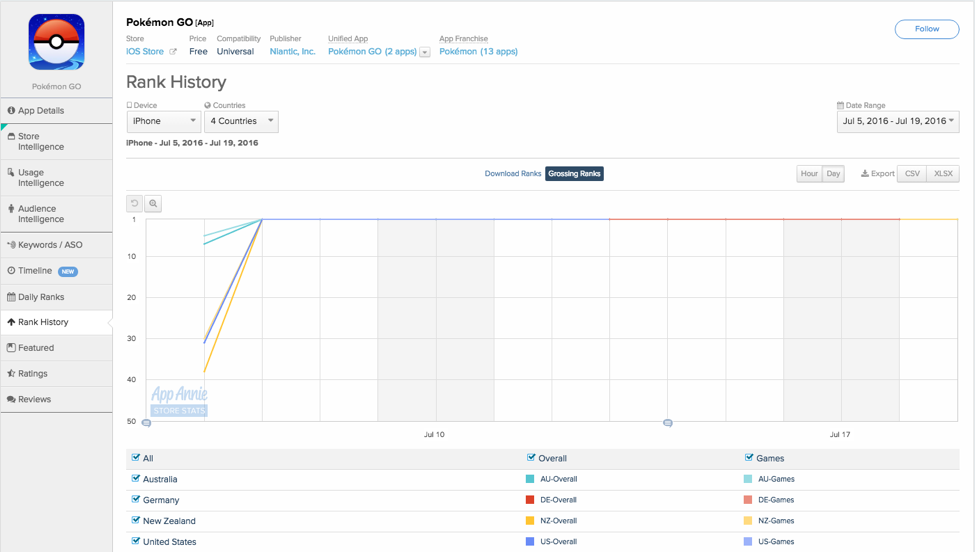The image size is (975, 552).
Task: Click the AU-Games light teal swatch
Action: 748,479
